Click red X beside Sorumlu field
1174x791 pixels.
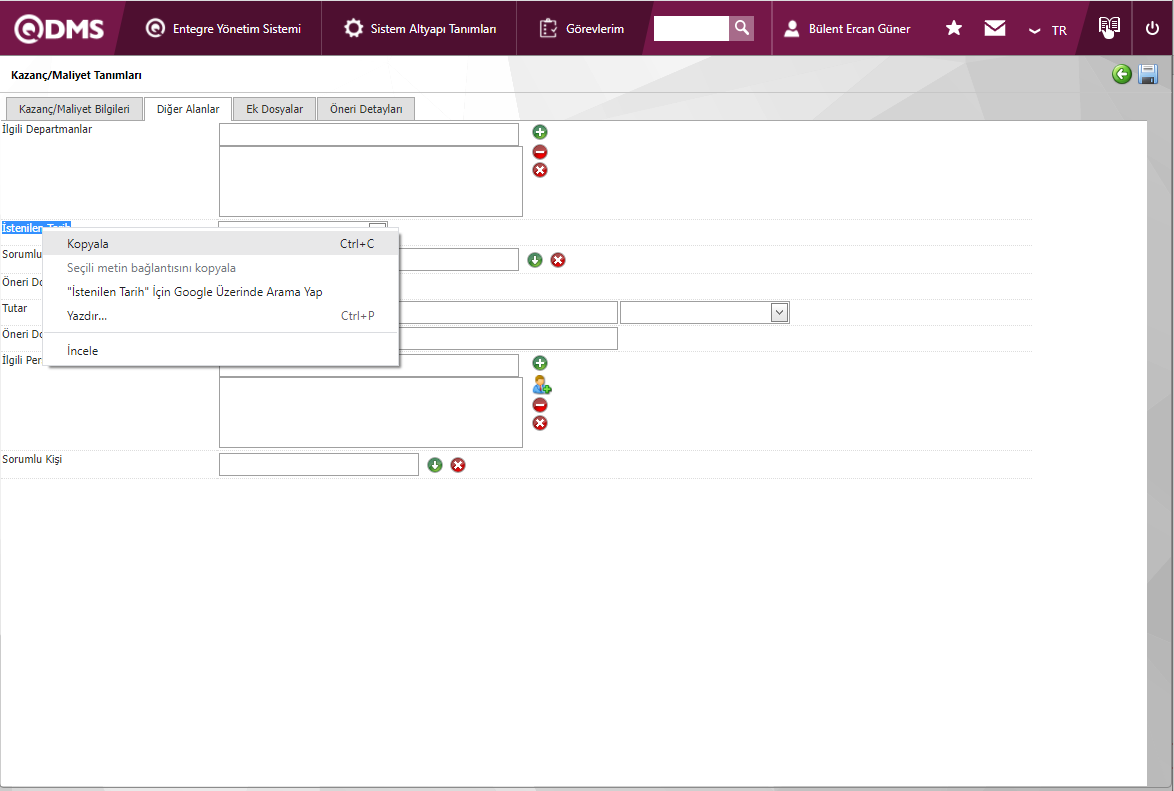pos(558,260)
